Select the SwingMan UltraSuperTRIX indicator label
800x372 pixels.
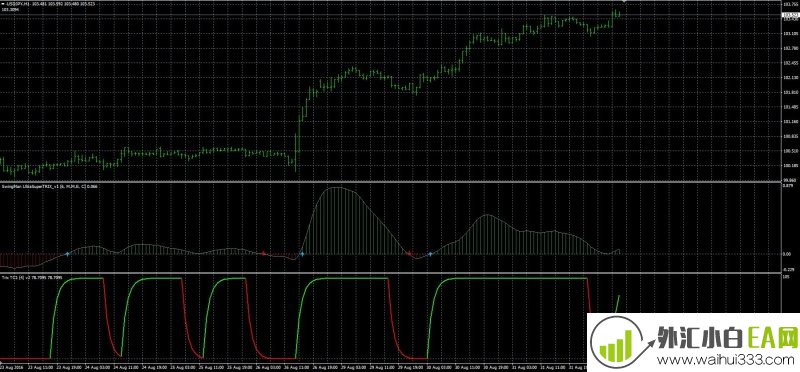point(49,187)
